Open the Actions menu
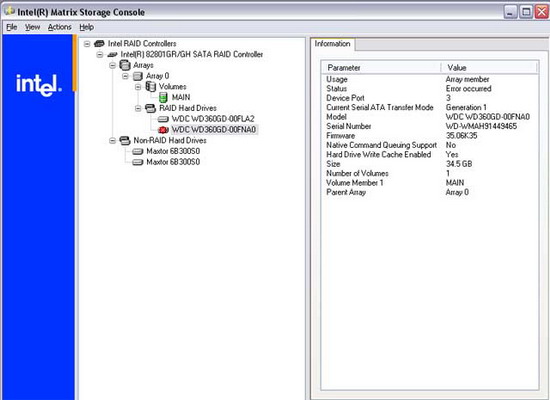 point(60,27)
